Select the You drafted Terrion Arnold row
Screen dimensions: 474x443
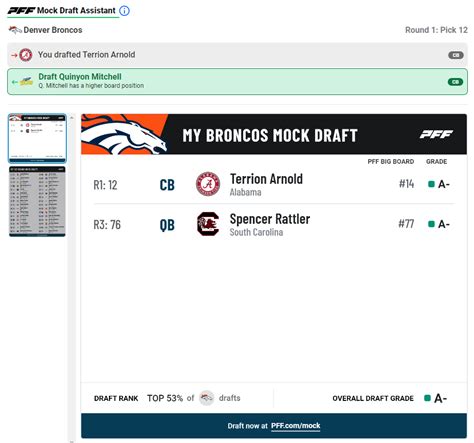(237, 55)
